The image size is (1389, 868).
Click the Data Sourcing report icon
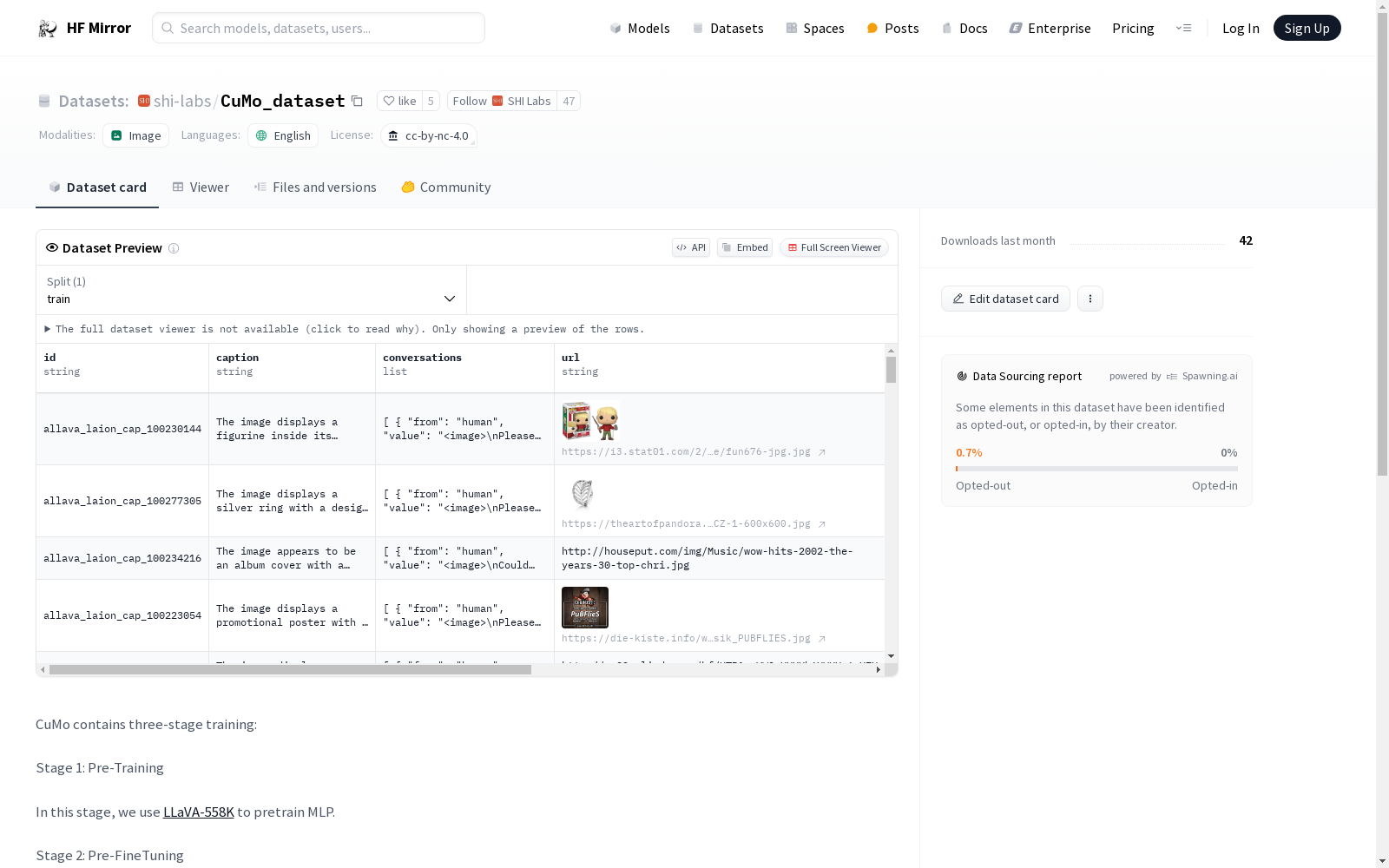coord(962,376)
